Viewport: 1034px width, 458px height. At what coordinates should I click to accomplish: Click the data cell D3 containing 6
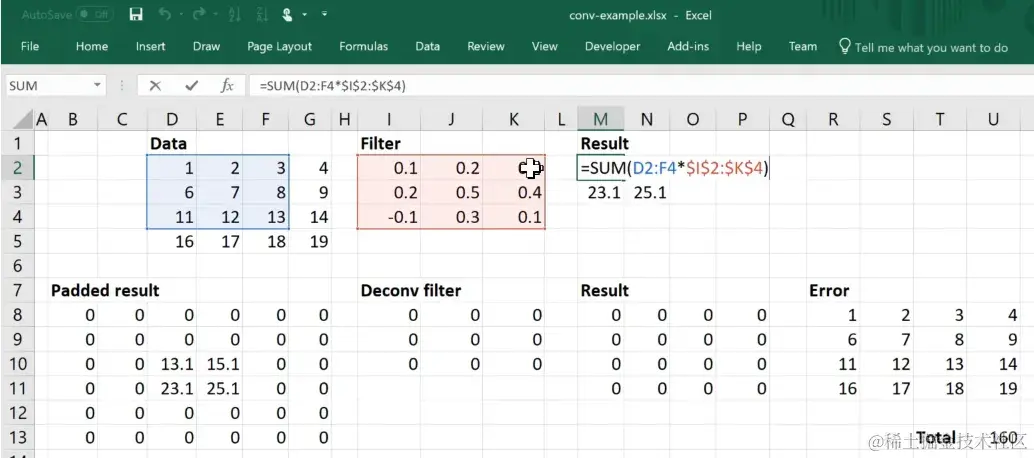click(x=171, y=192)
